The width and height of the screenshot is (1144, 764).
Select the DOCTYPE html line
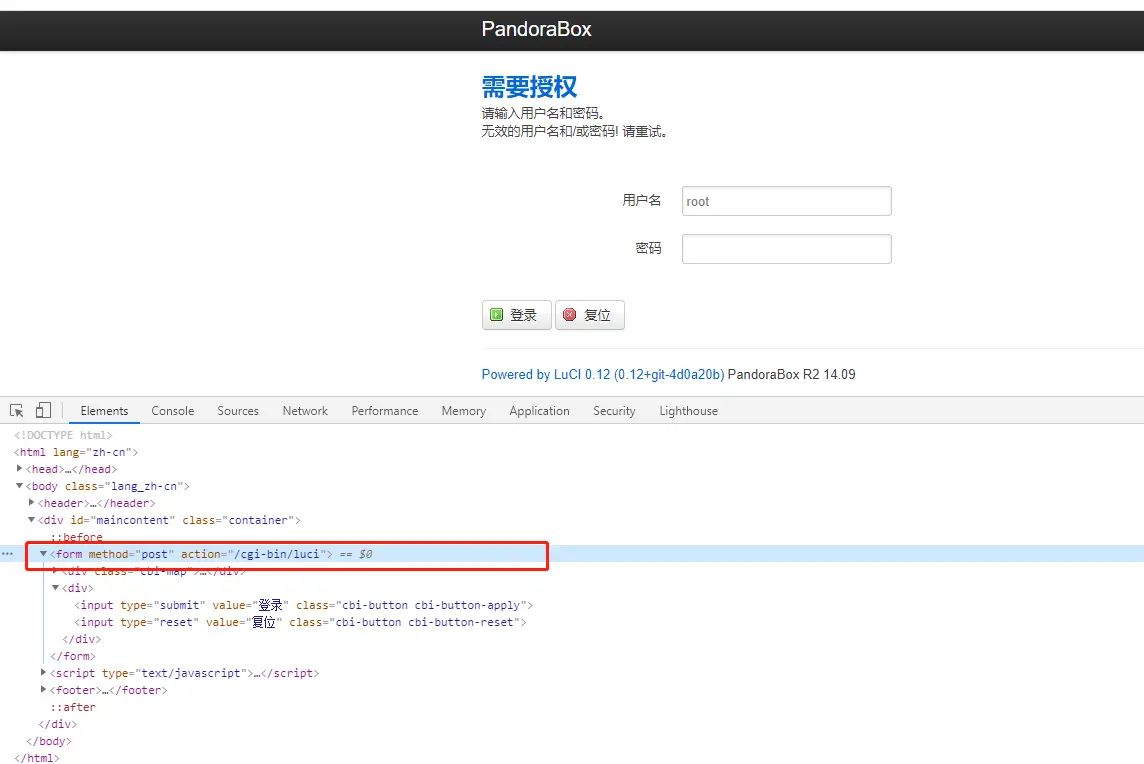63,435
